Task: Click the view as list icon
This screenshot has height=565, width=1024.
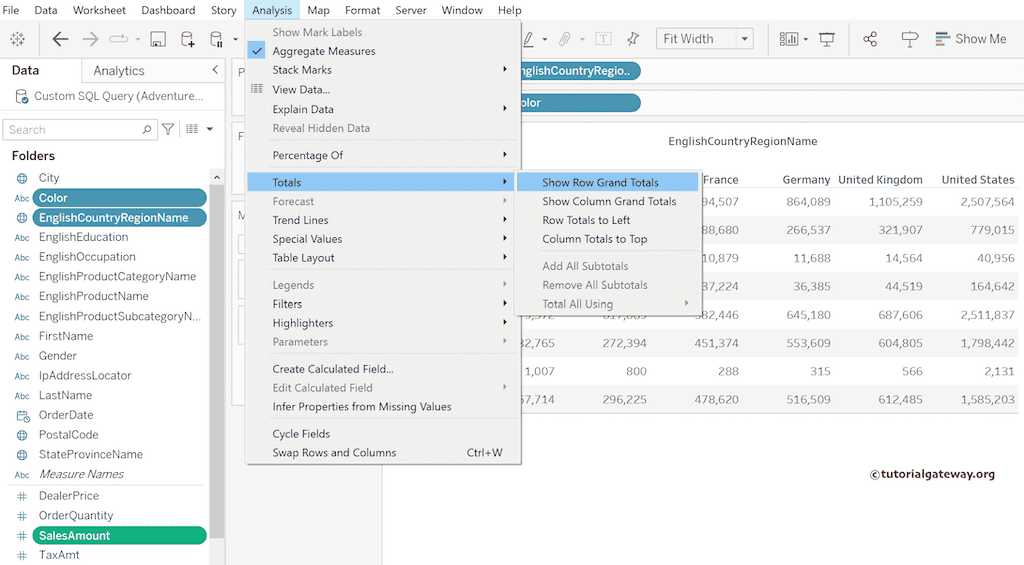Action: point(192,129)
